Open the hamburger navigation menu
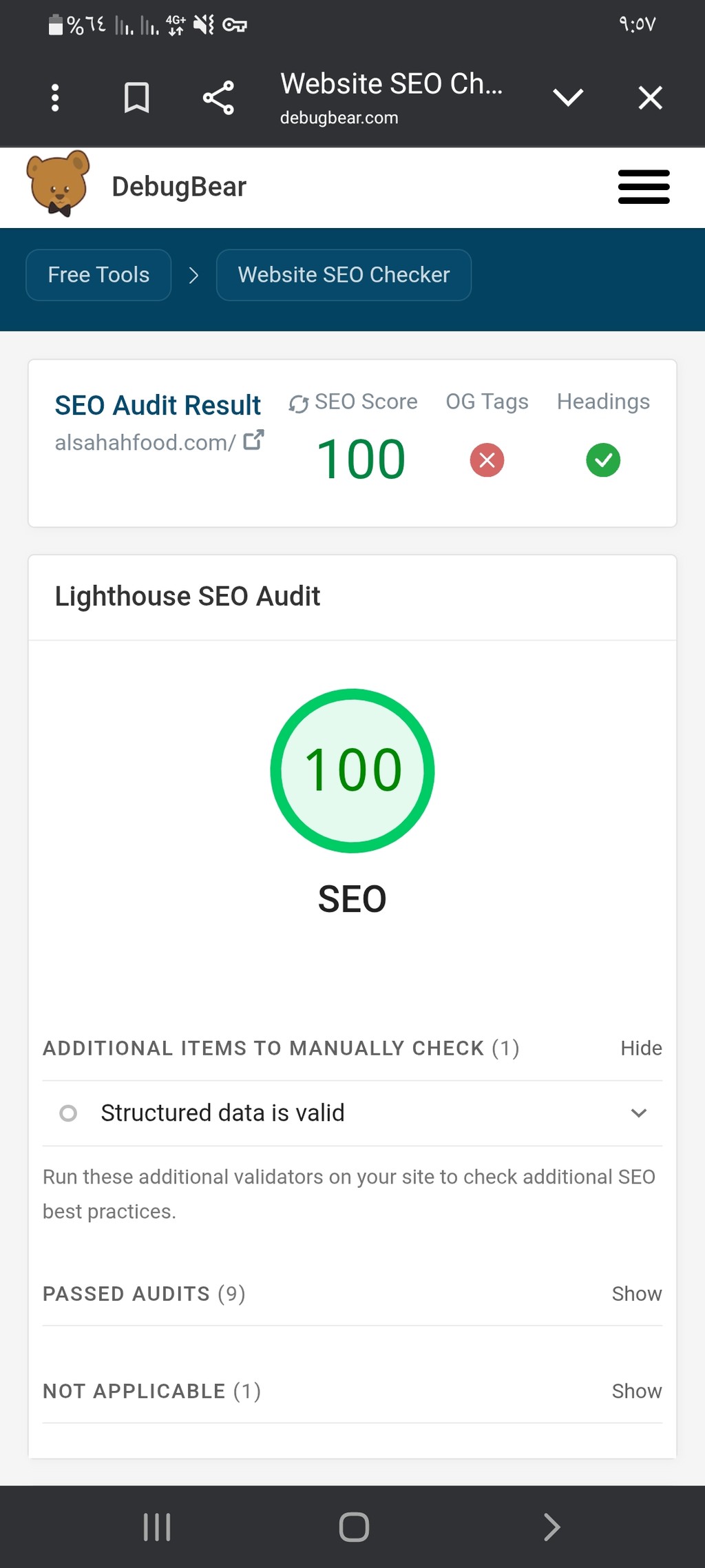705x1568 pixels. (644, 187)
